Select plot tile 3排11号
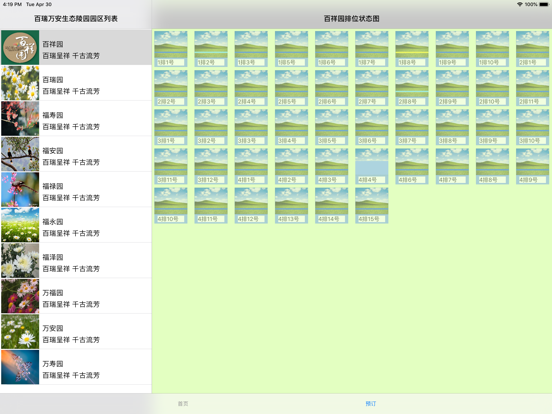This screenshot has height=414, width=552. [171, 166]
